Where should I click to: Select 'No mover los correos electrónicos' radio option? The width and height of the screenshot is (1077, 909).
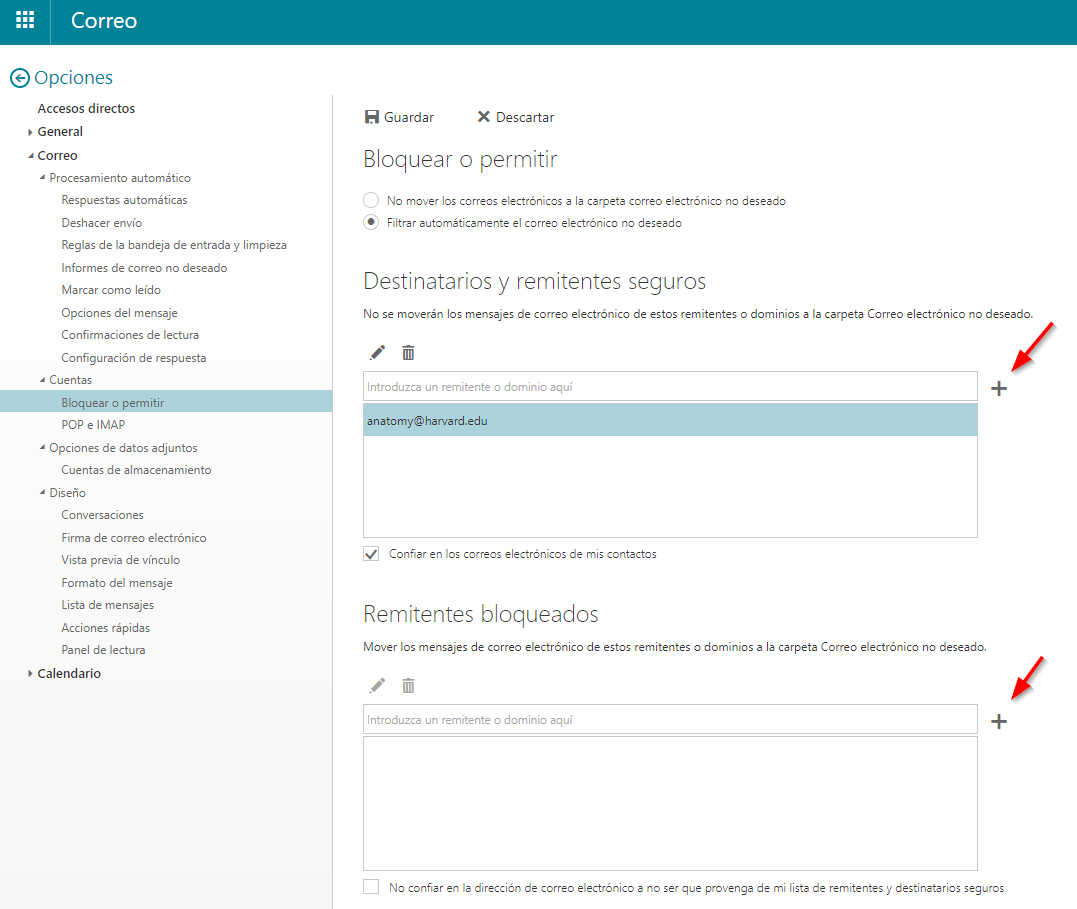point(371,200)
